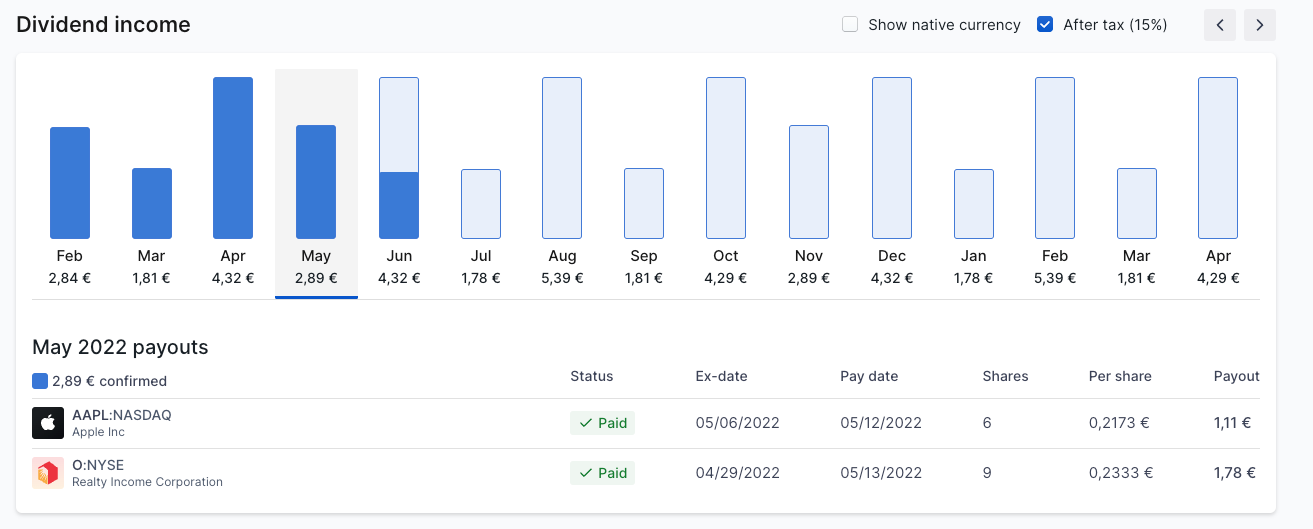Select the Oct 4,29 € month bar
Viewport: 1313px width, 529px height.
(726, 158)
